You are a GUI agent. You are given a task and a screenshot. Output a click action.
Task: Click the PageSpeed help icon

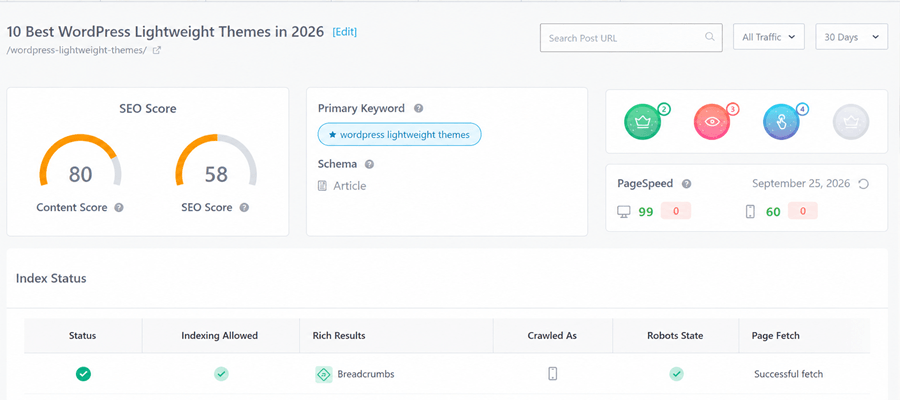pos(686,184)
